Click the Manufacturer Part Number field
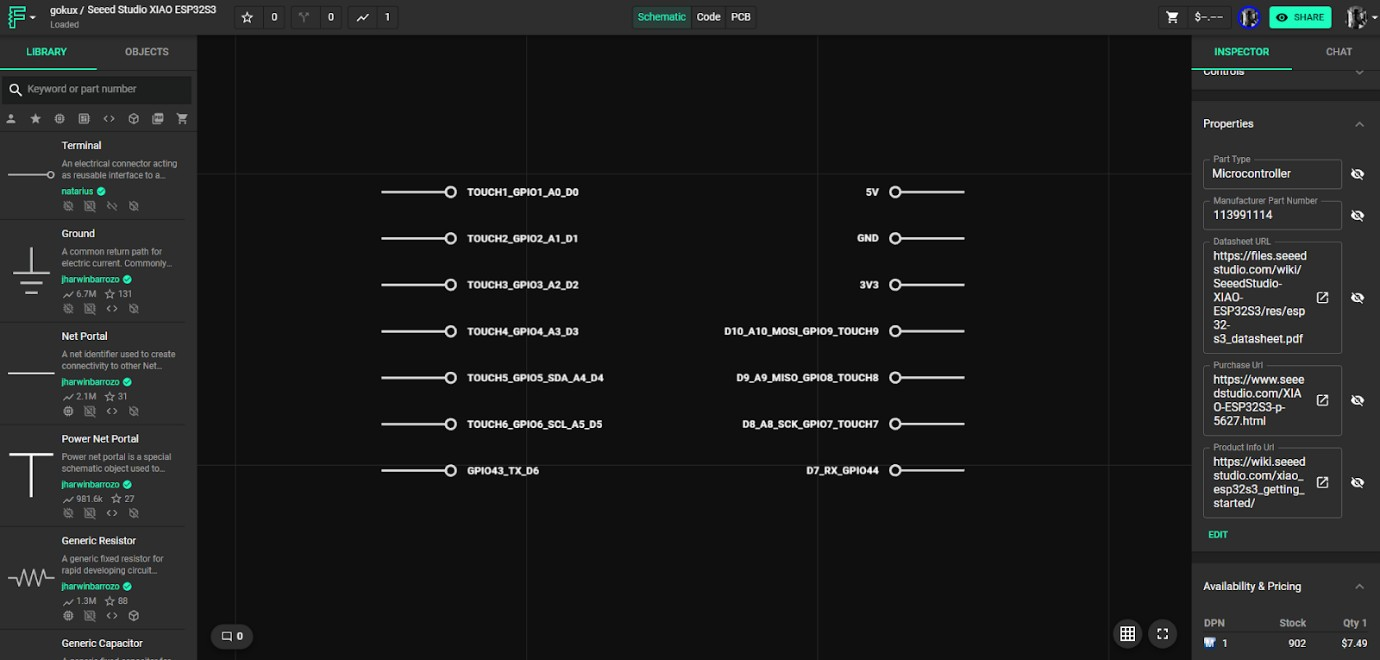 click(1272, 215)
